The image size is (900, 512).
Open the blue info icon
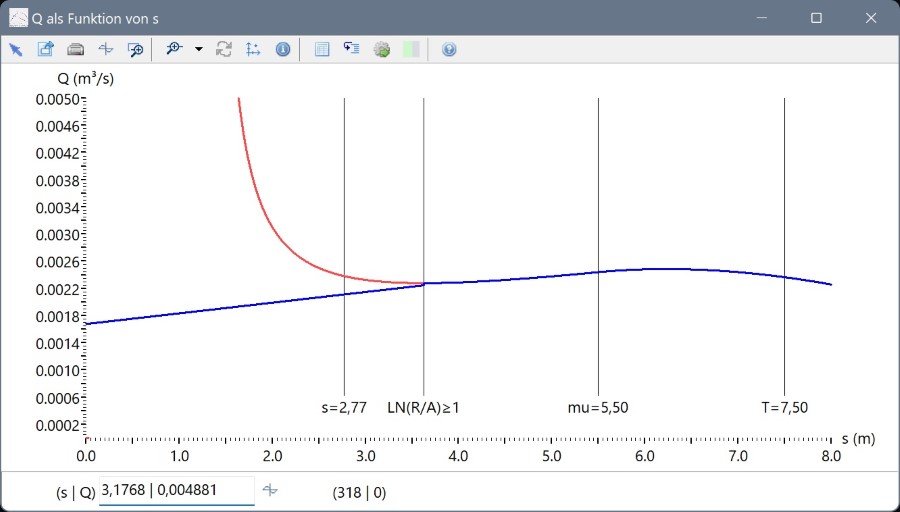tap(283, 49)
